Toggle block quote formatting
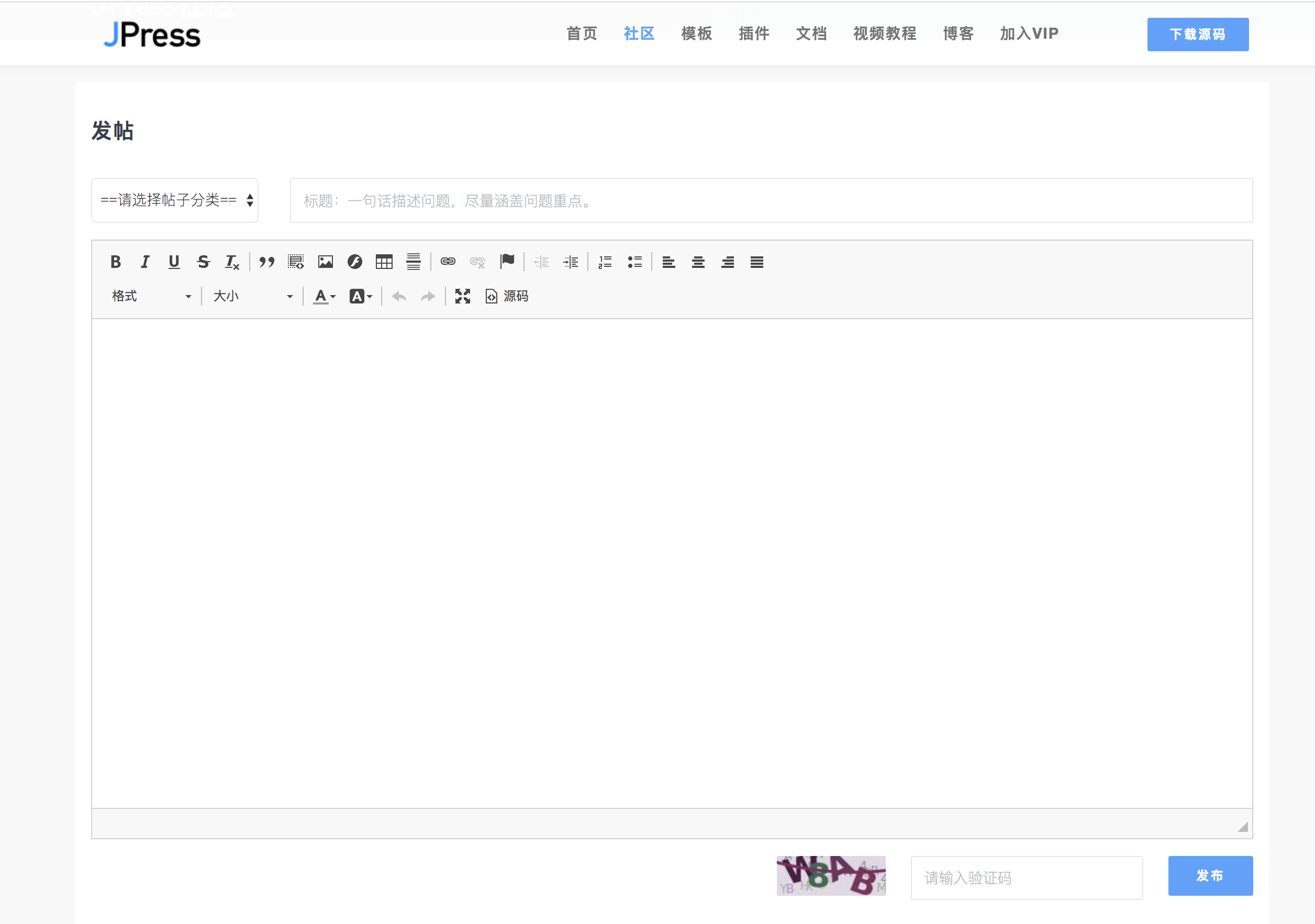Image resolution: width=1315 pixels, height=924 pixels. click(266, 262)
